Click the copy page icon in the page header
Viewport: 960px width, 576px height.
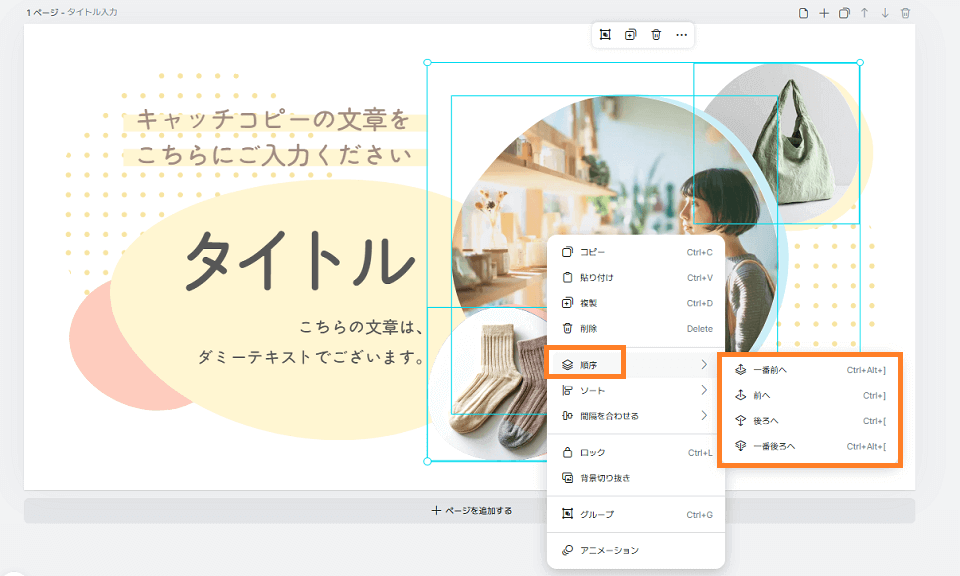tap(844, 13)
